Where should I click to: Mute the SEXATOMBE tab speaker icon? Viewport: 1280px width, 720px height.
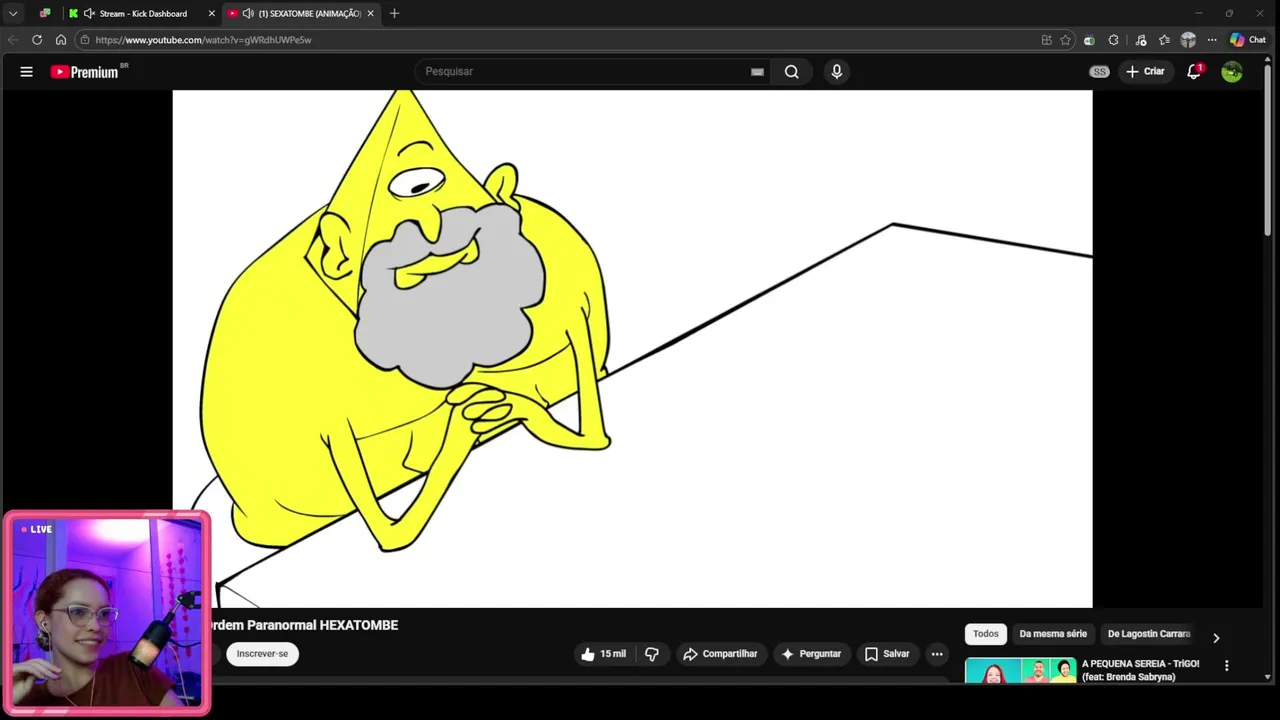pos(248,13)
